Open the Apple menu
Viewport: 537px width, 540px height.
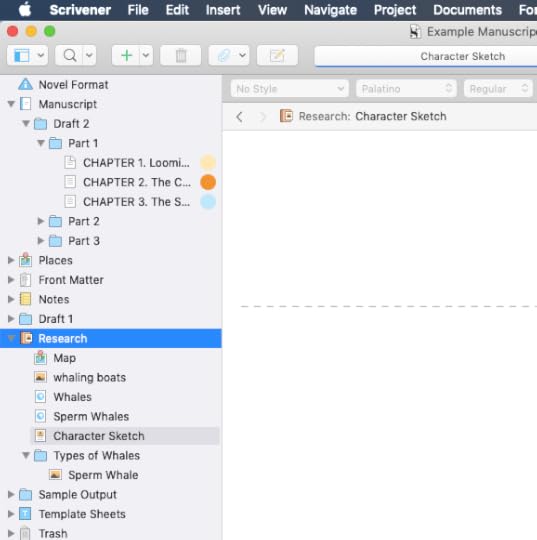click(x=25, y=10)
